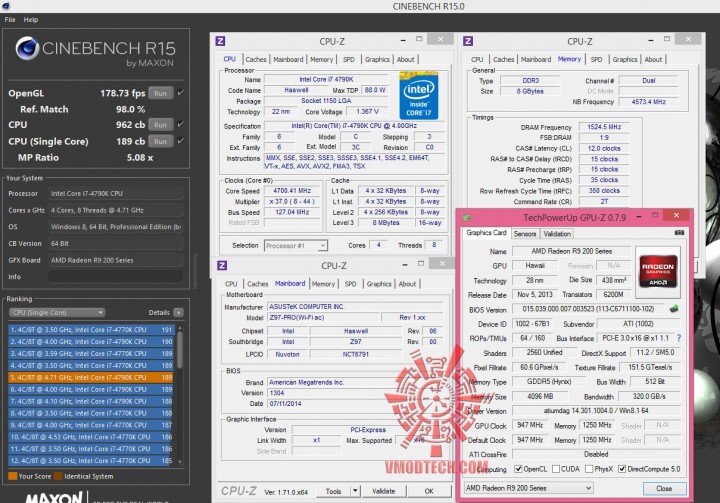720x503 pixels.
Task: Select ranking row 5 at 4.71 GHz
Action: (90, 377)
